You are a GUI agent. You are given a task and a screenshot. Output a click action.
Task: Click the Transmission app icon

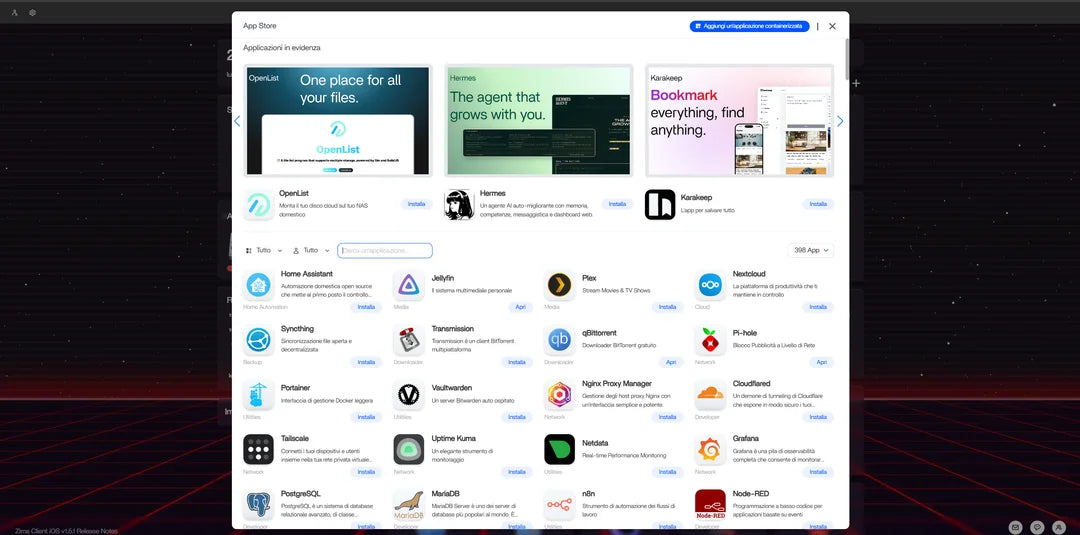(408, 340)
